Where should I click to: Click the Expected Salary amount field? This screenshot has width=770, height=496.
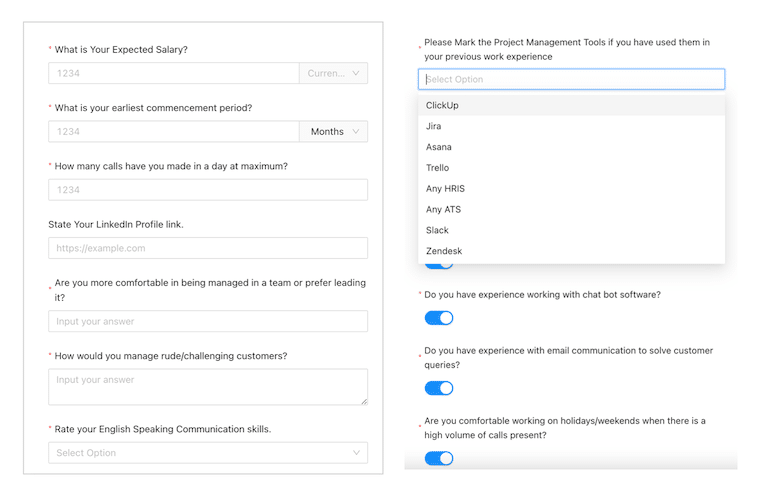[174, 73]
